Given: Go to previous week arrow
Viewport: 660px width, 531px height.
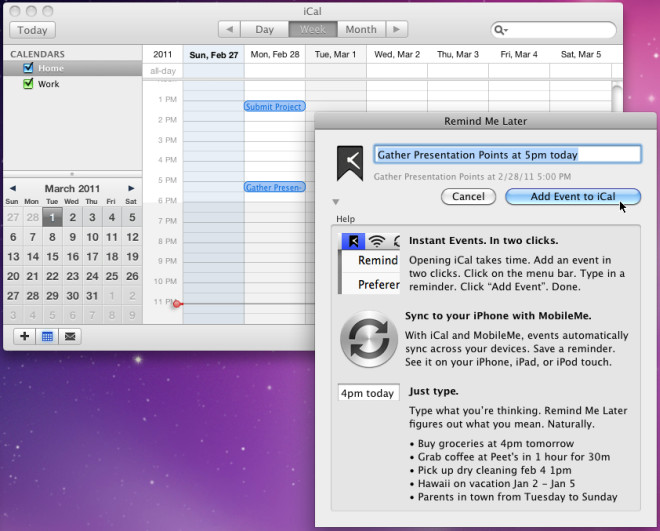Looking at the screenshot, I should tap(230, 30).
